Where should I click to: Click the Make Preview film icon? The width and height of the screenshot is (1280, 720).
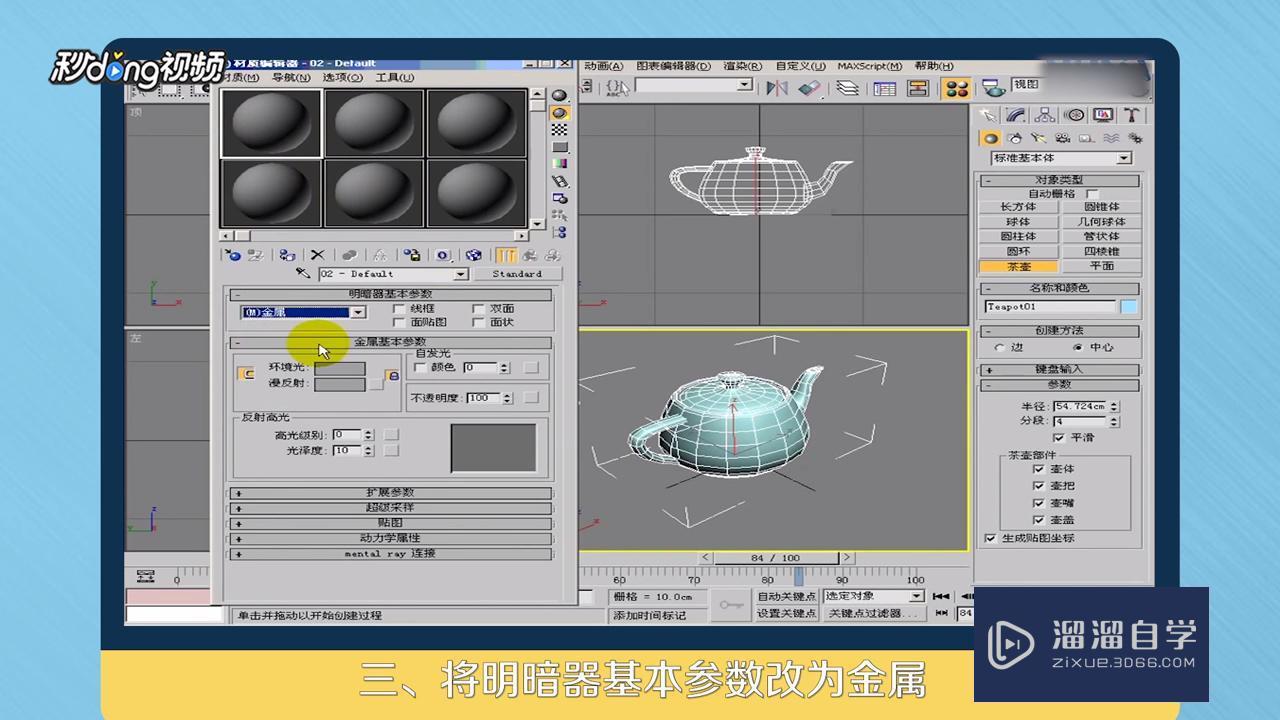[560, 181]
